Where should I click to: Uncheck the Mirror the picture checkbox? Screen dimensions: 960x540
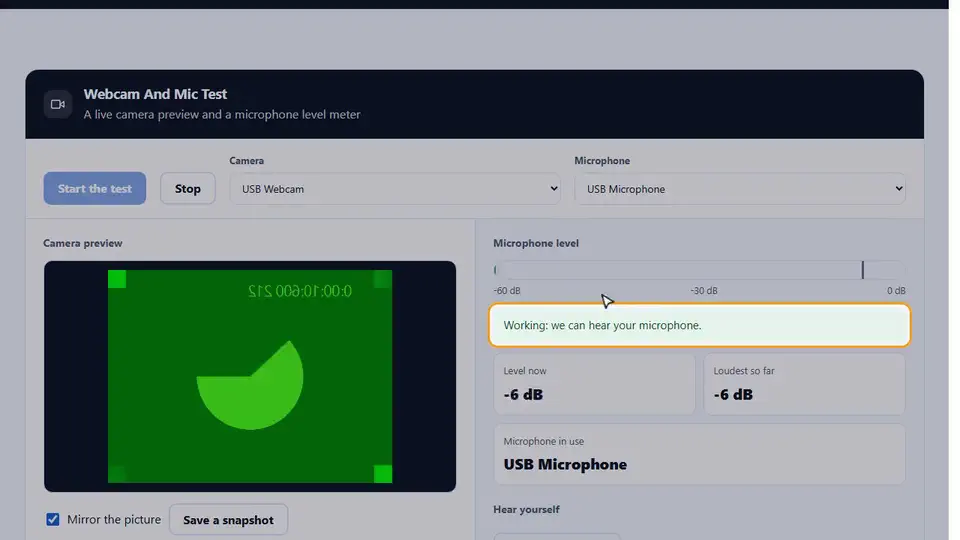point(53,519)
